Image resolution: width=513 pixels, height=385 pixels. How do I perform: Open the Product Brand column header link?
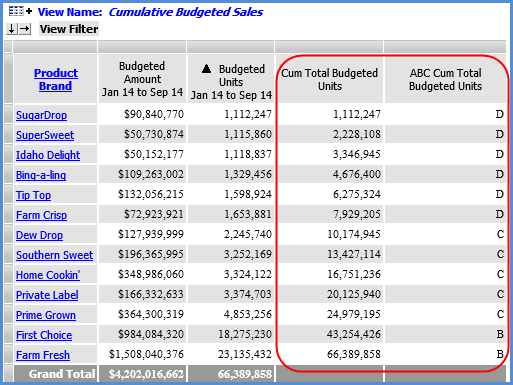(x=56, y=79)
